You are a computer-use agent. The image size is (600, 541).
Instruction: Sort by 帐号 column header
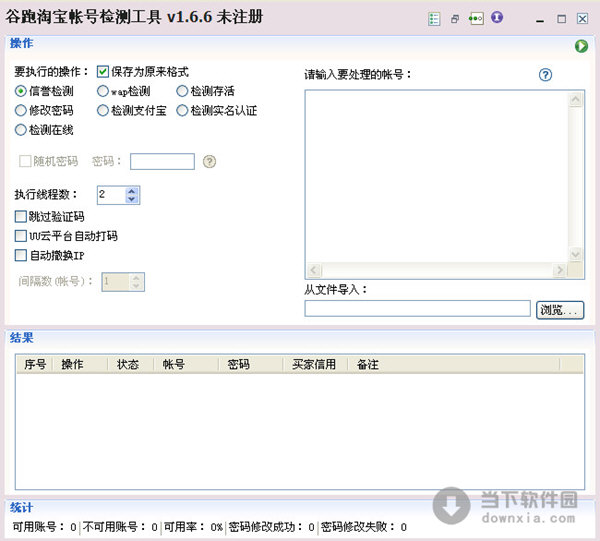pos(186,364)
